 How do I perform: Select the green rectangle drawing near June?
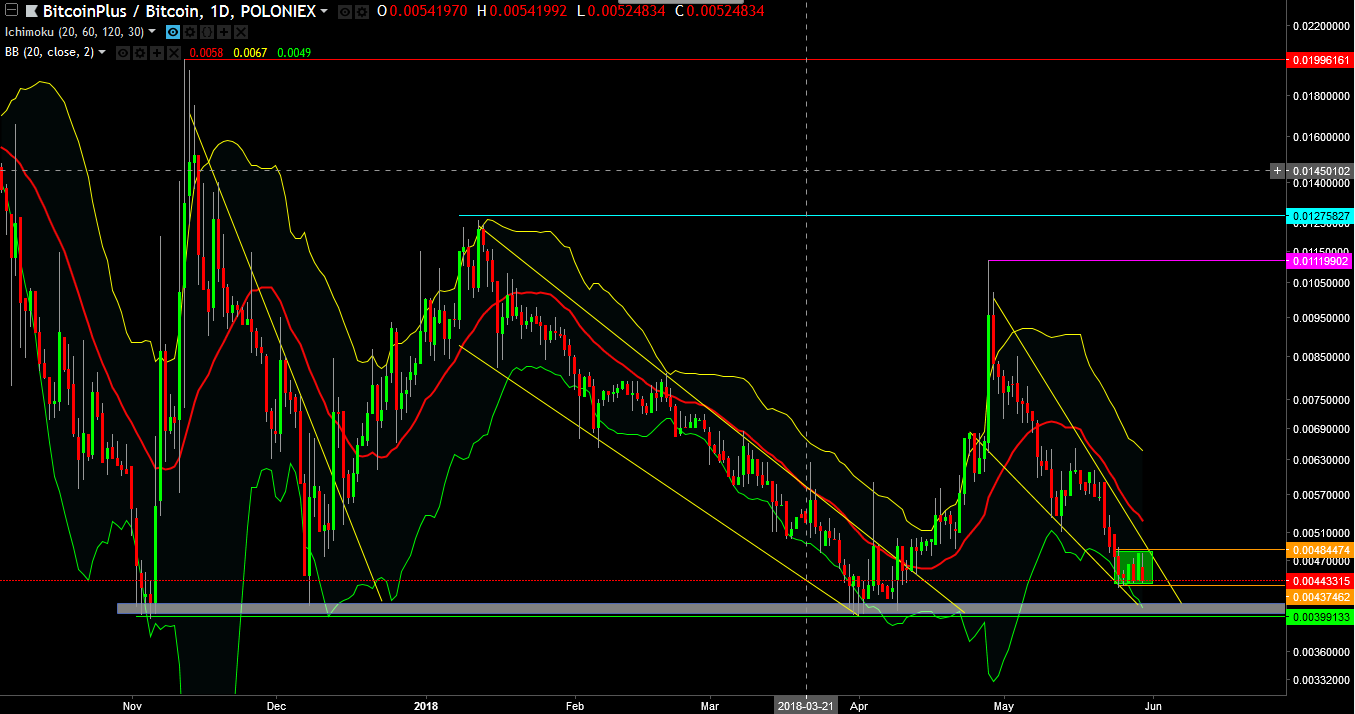(1135, 567)
